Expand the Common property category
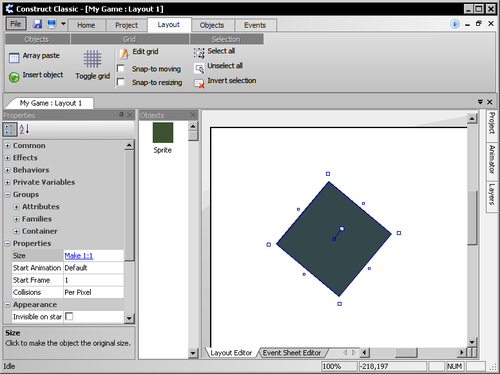 point(7,146)
